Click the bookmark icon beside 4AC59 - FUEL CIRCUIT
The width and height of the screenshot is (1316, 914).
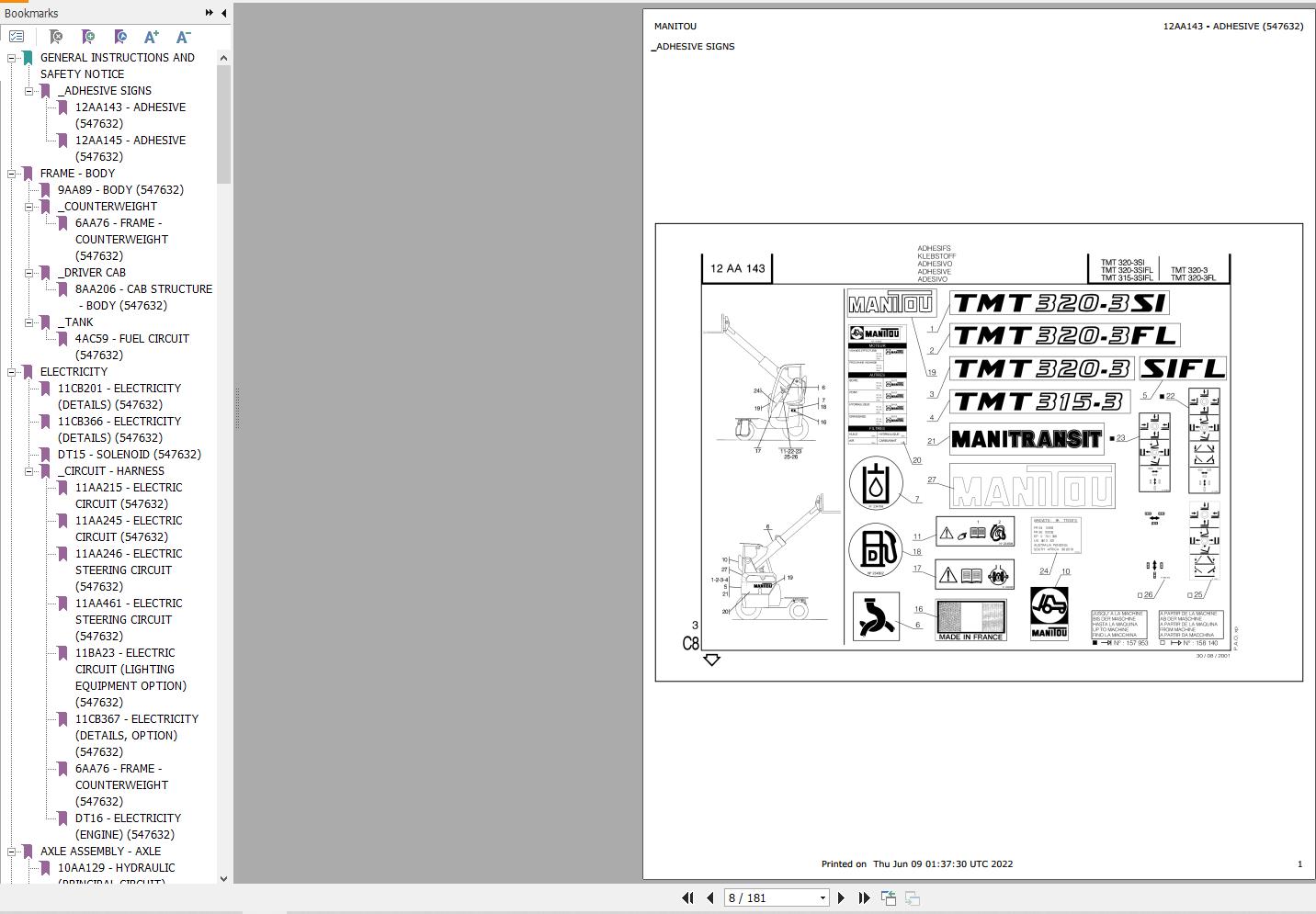pos(62,339)
